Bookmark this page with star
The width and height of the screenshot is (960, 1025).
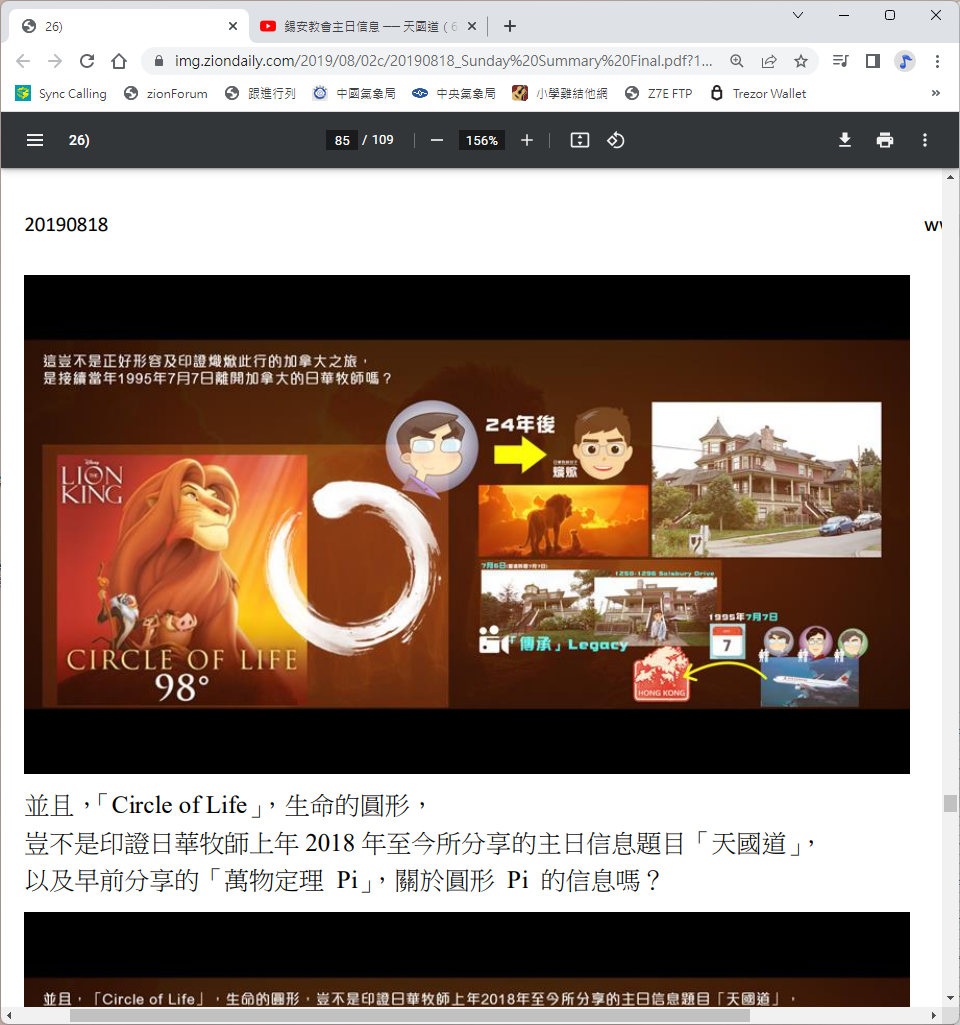[801, 61]
